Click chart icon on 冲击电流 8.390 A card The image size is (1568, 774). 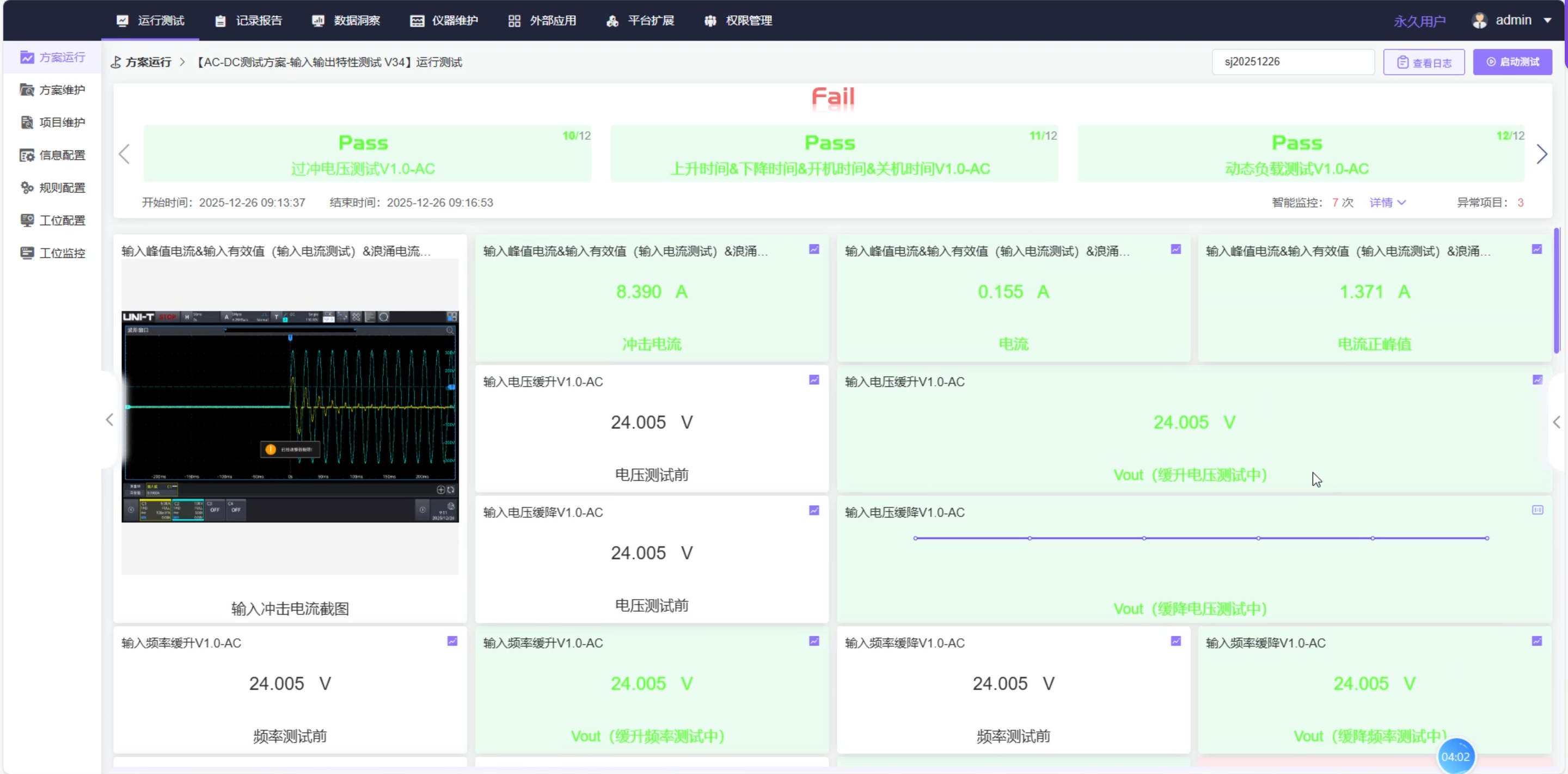click(x=814, y=249)
